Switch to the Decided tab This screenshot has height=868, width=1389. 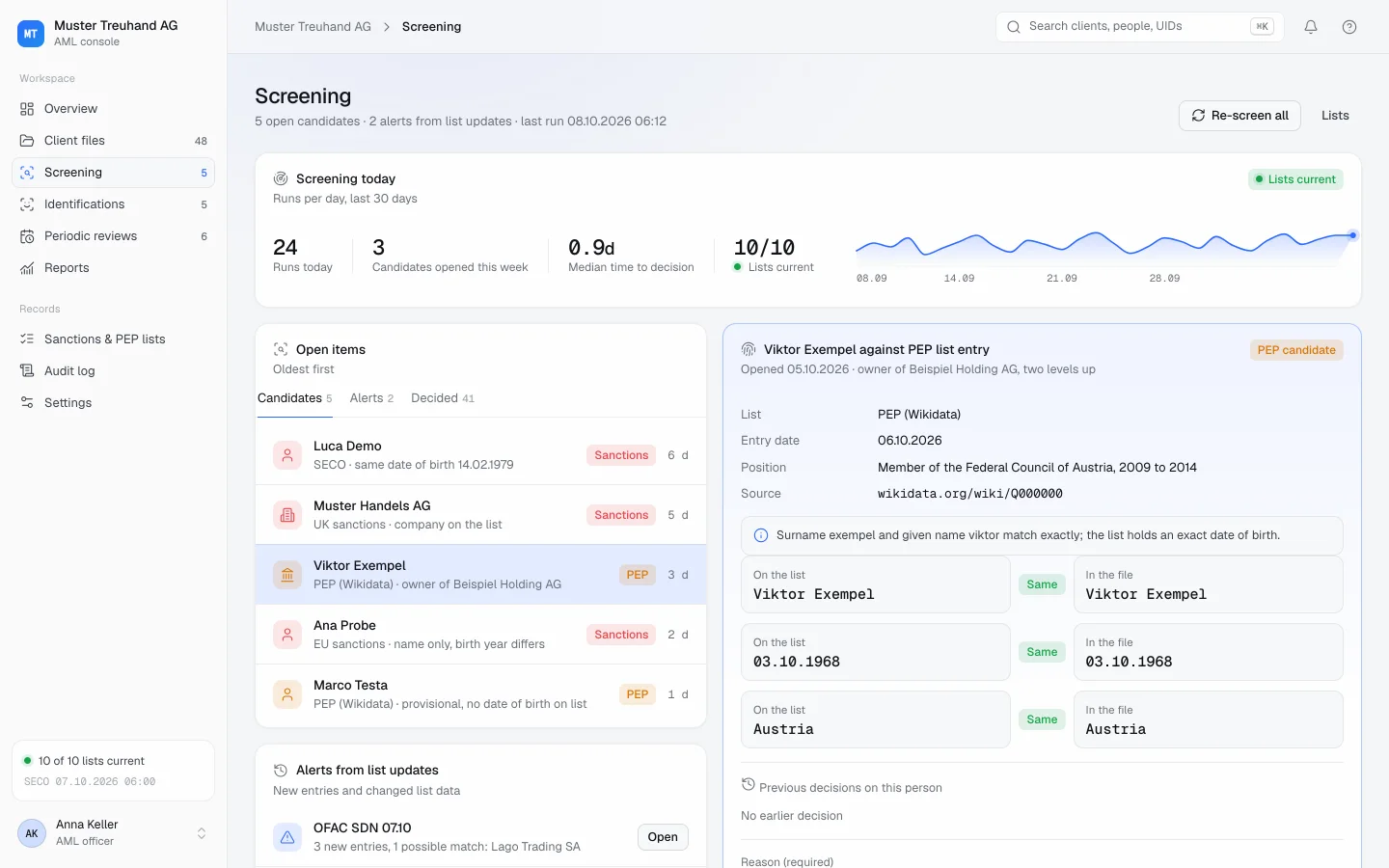click(x=443, y=398)
